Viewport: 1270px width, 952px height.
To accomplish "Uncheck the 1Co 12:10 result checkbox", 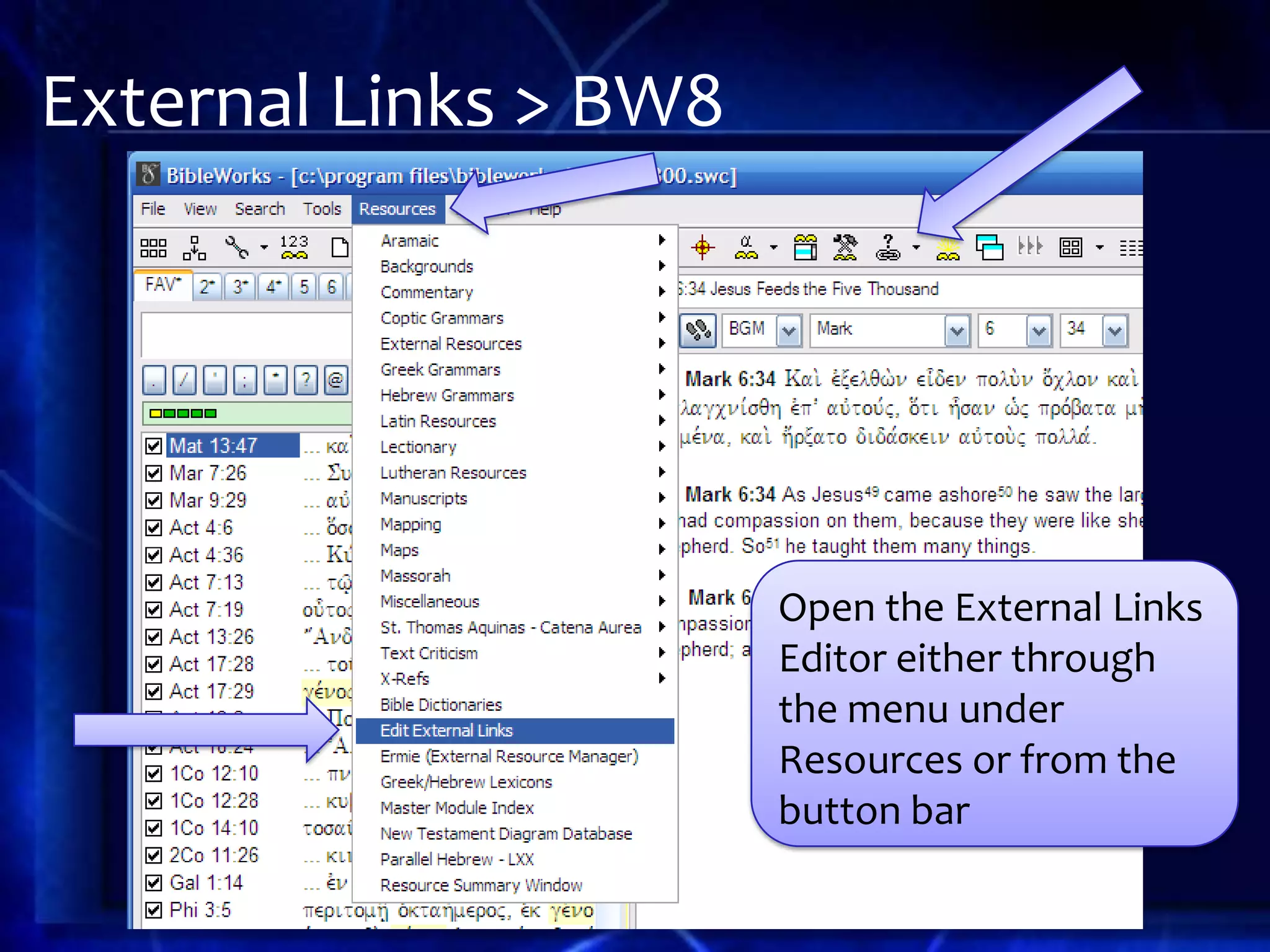I will (x=153, y=774).
